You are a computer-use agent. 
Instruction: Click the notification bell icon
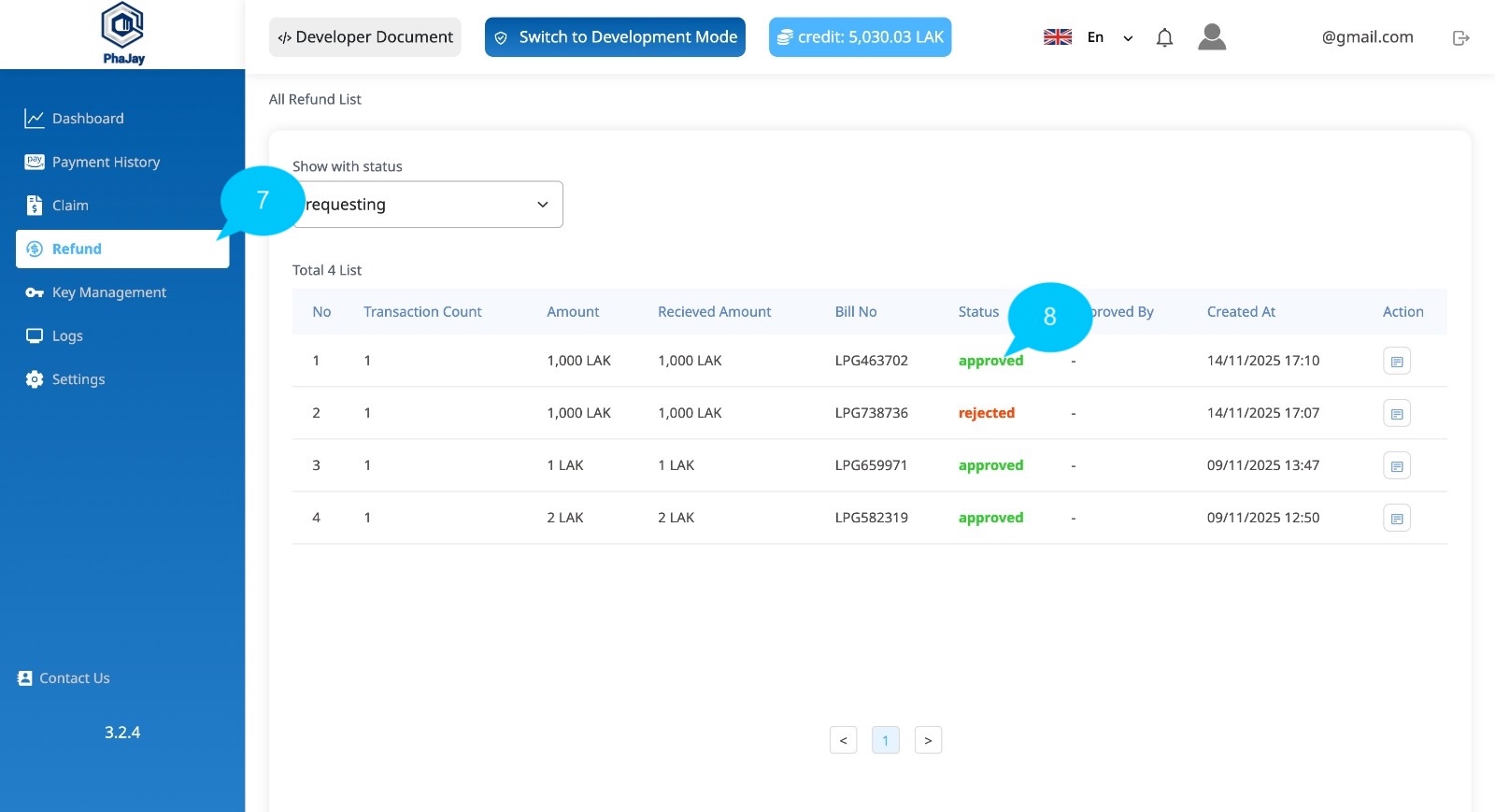pos(1164,37)
